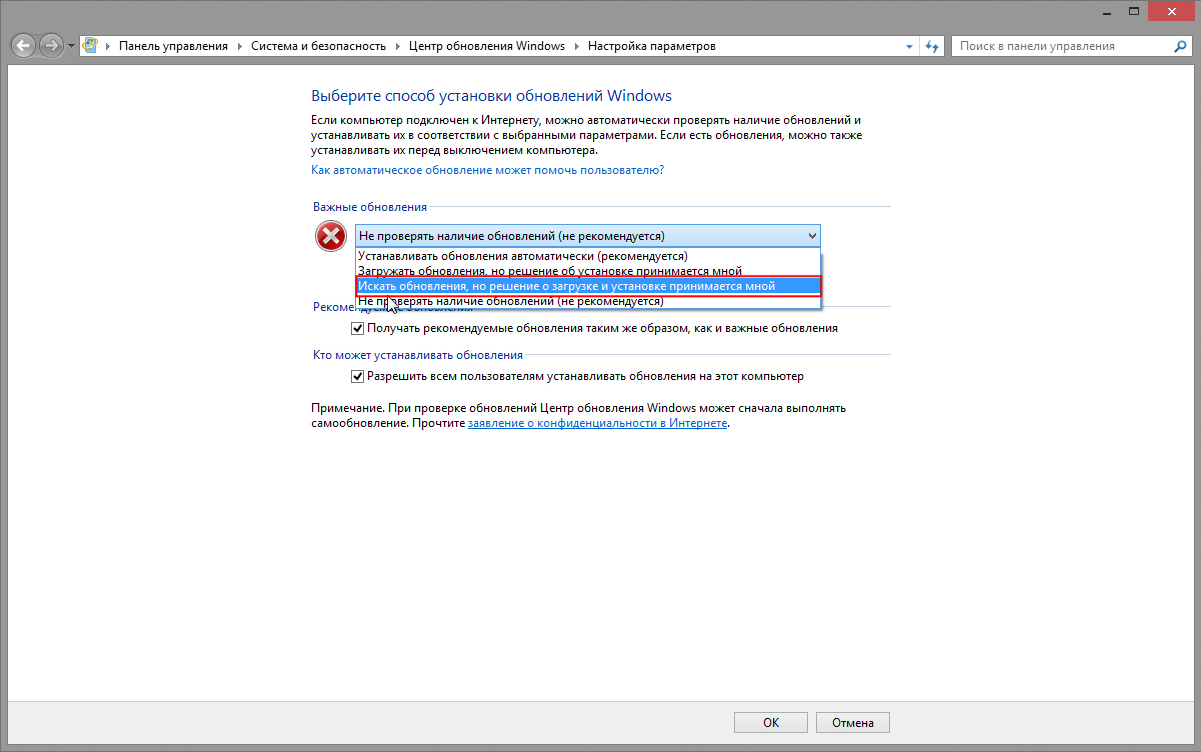Open link 'Как автоматическое обновление может помочь пользователю?'

pos(488,170)
